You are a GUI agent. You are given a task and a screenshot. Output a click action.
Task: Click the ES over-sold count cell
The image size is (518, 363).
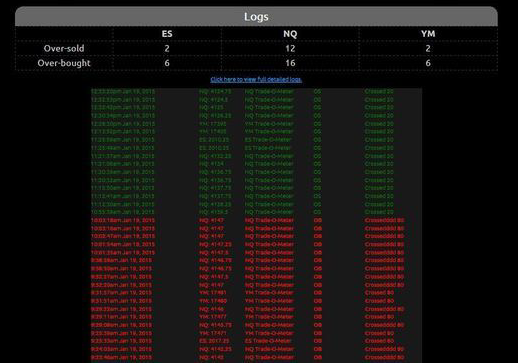click(x=167, y=48)
